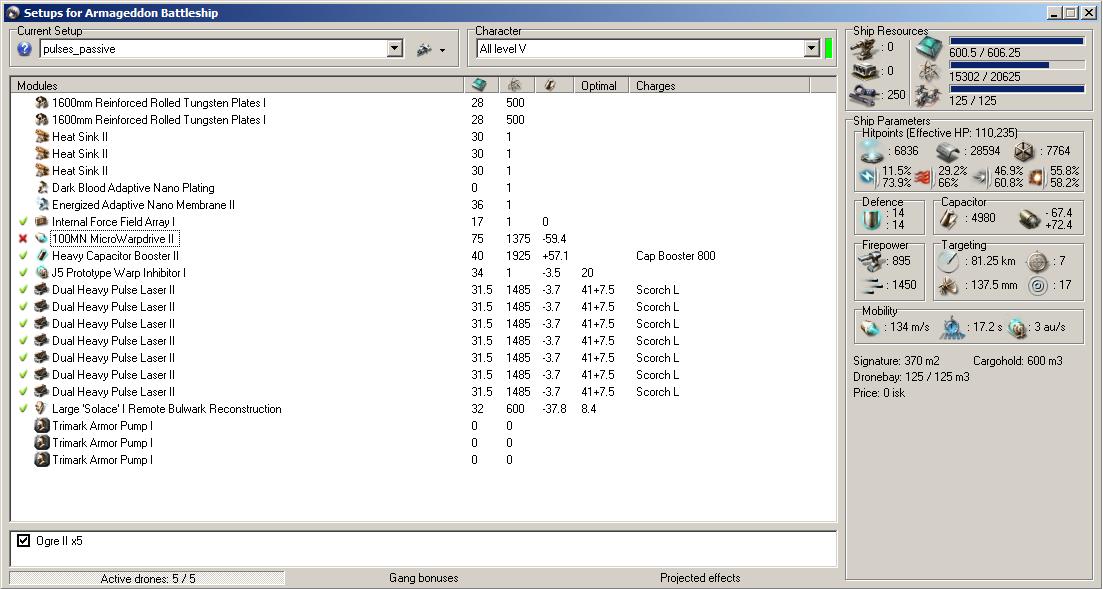Click the Active drones: 5 / 5 tab
Viewport: 1103px width, 589px height.
[x=148, y=578]
